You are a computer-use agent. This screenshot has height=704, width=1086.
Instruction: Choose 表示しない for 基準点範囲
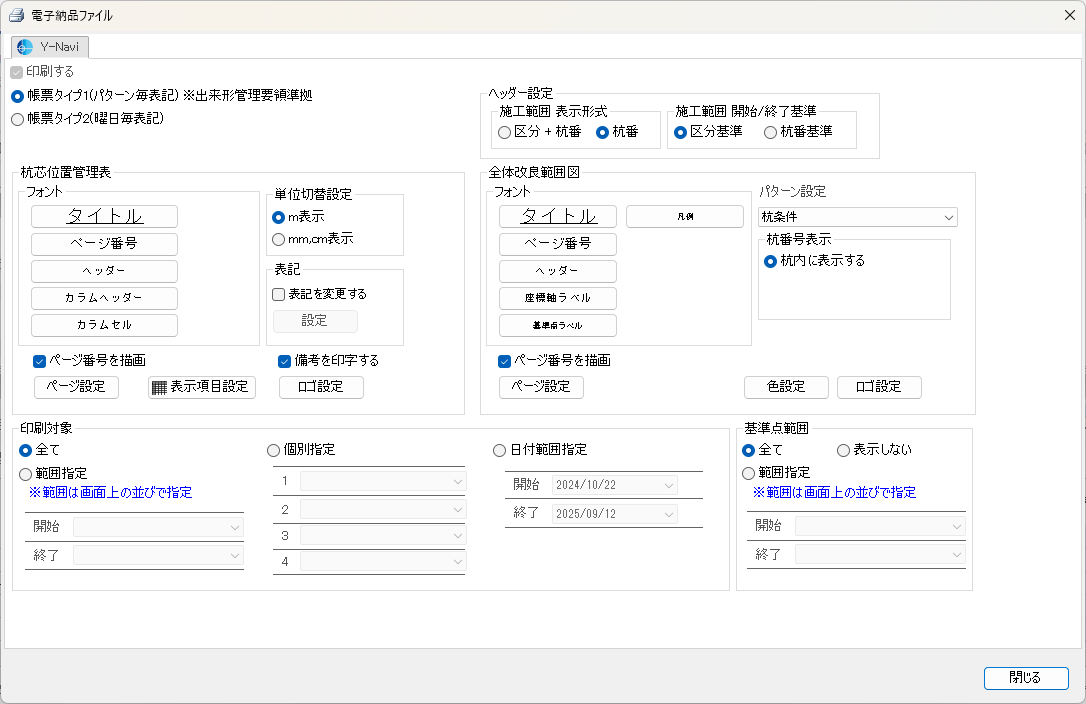click(x=844, y=450)
